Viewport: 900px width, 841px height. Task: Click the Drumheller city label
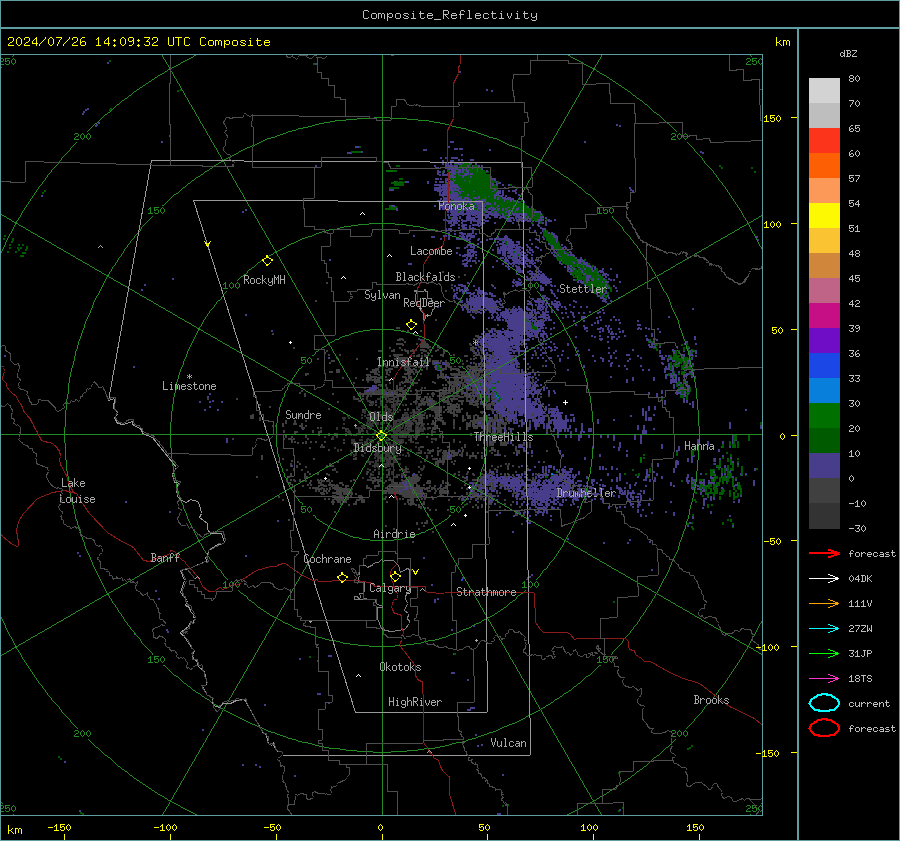click(586, 493)
